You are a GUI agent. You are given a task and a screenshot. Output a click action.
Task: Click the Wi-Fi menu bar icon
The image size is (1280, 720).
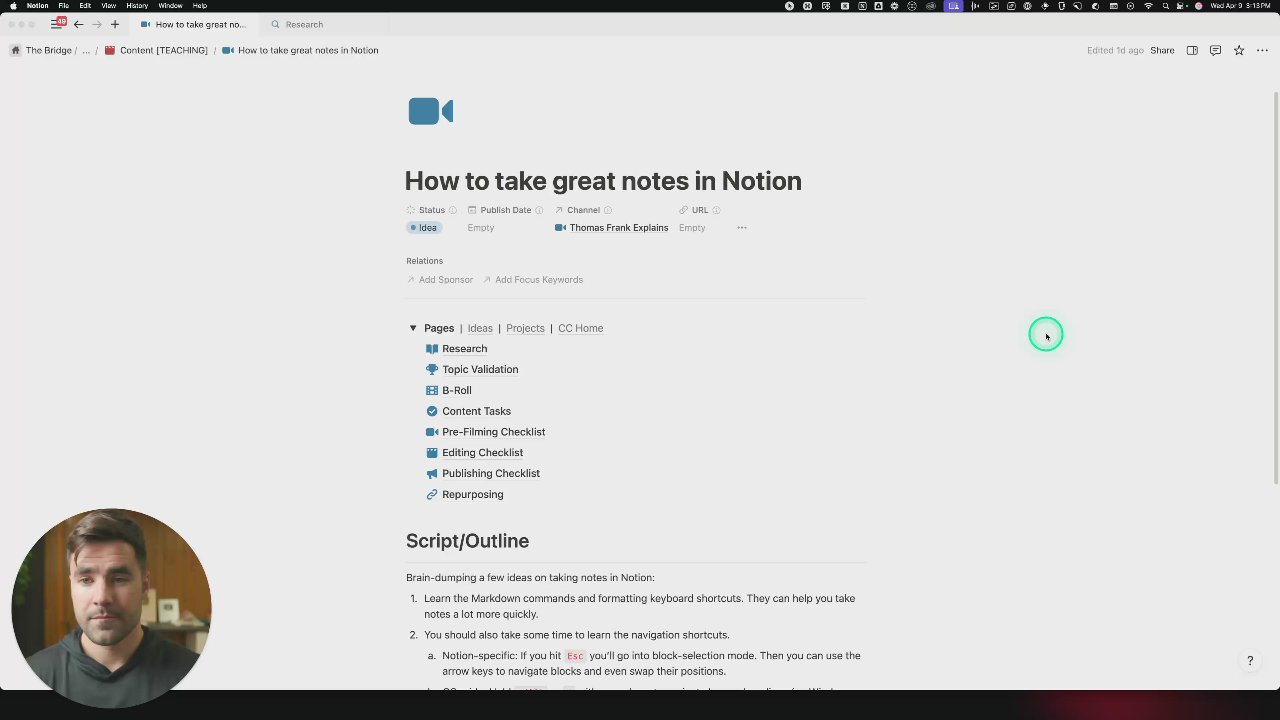tap(1148, 6)
